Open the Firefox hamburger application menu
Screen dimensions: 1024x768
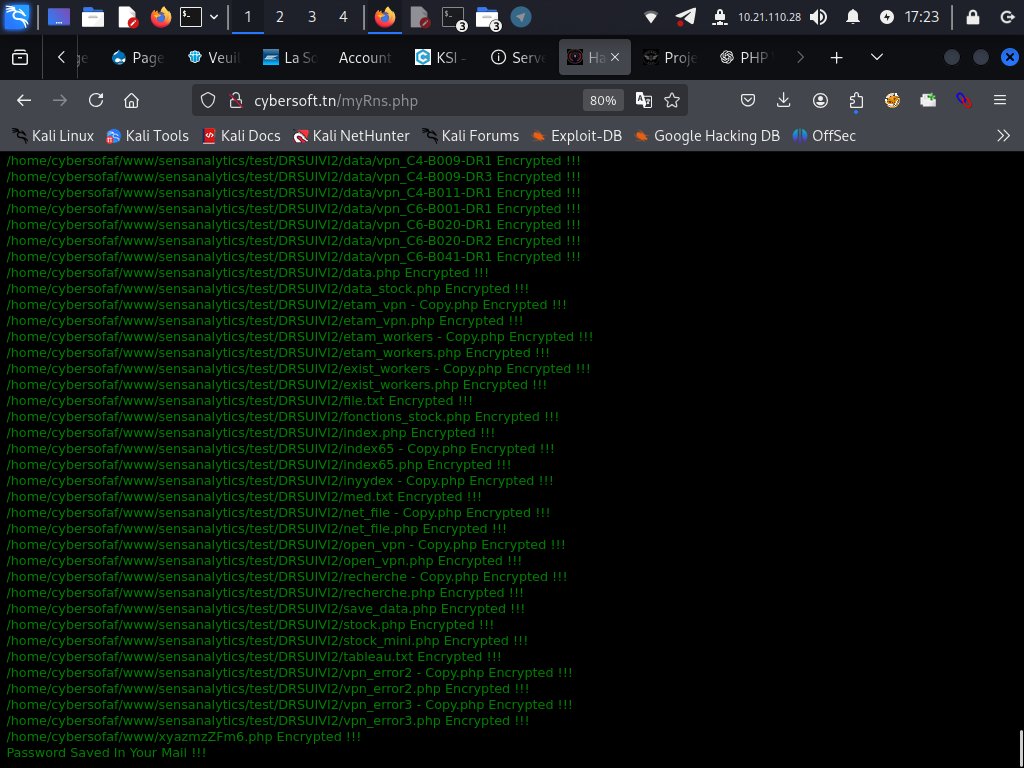click(1000, 100)
